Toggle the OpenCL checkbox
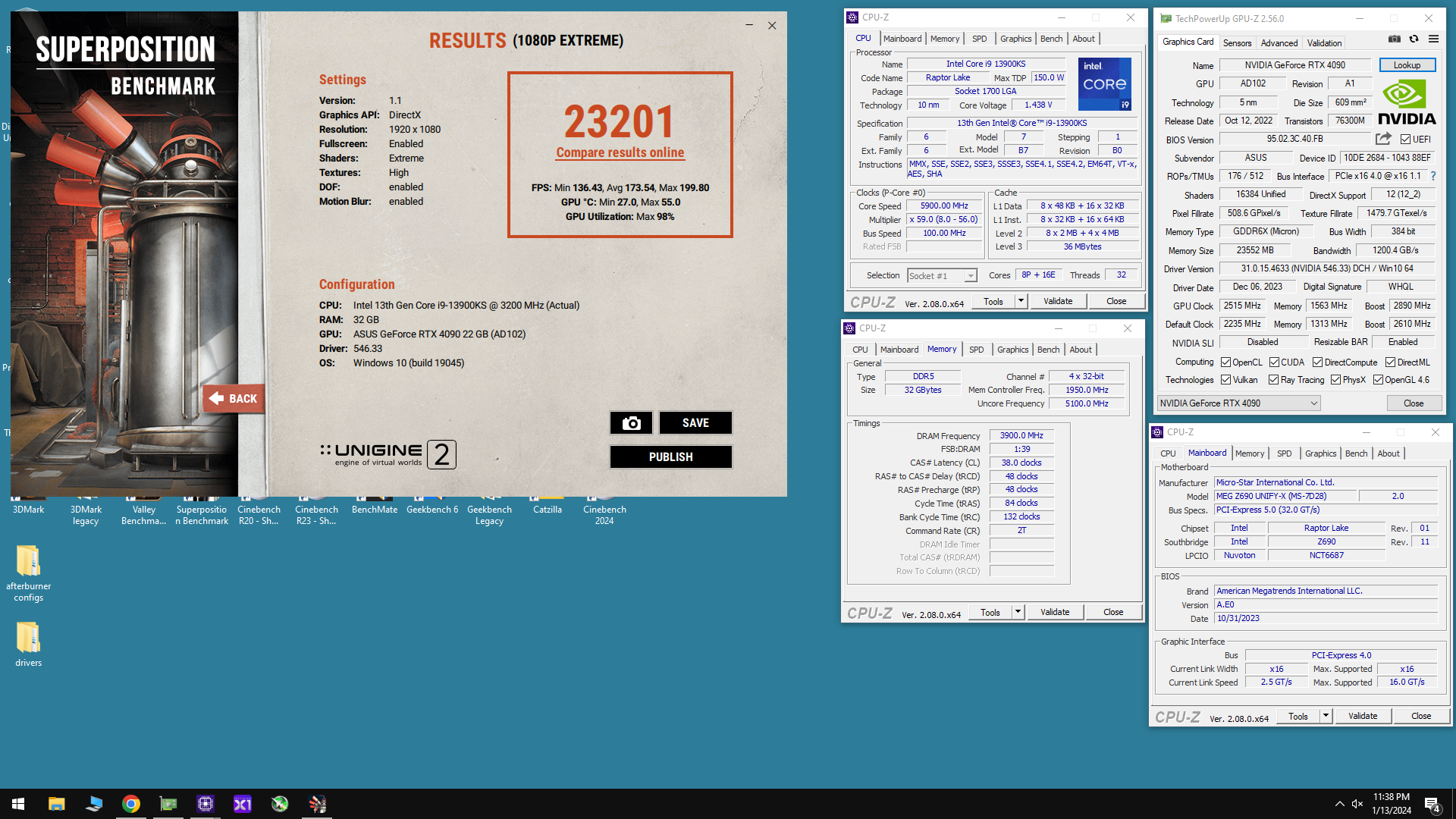This screenshot has width=1456, height=819. coord(1225,362)
